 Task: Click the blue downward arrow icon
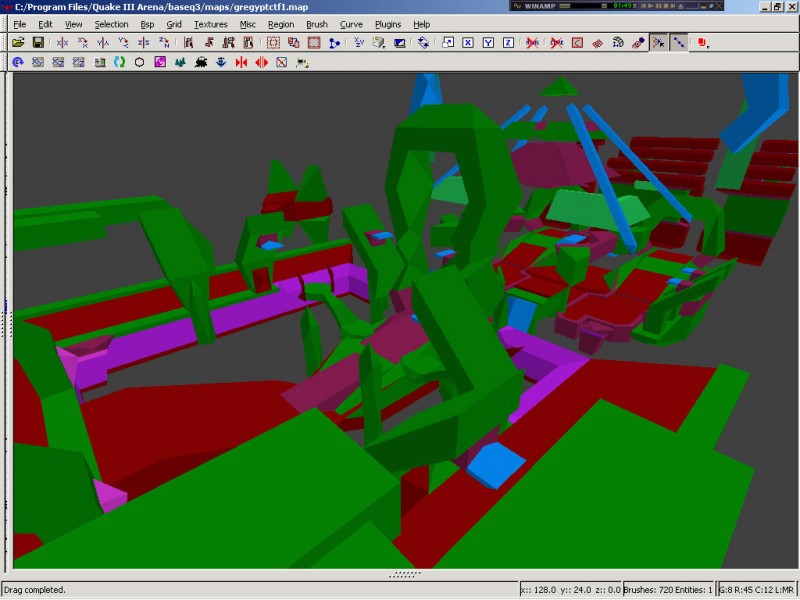(x=221, y=62)
